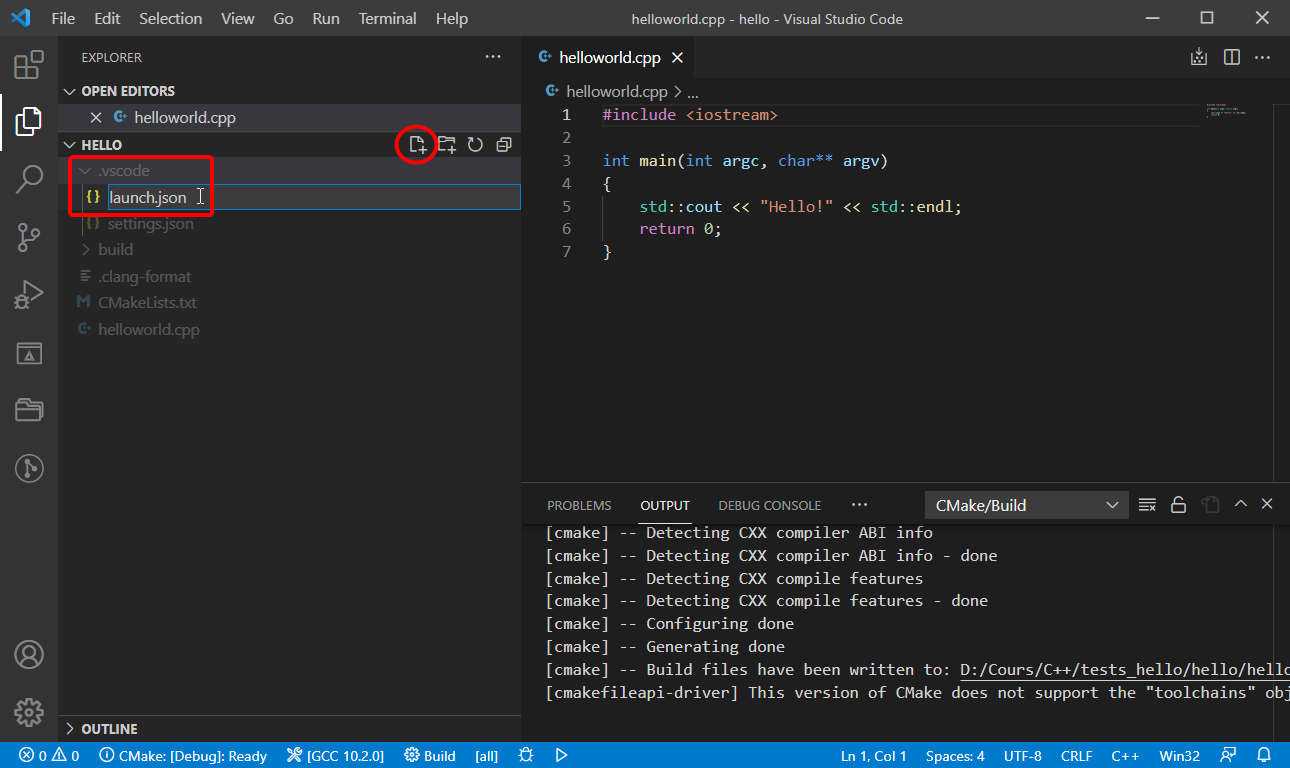1290x768 pixels.
Task: Split the editor to the right
Action: pos(1232,57)
